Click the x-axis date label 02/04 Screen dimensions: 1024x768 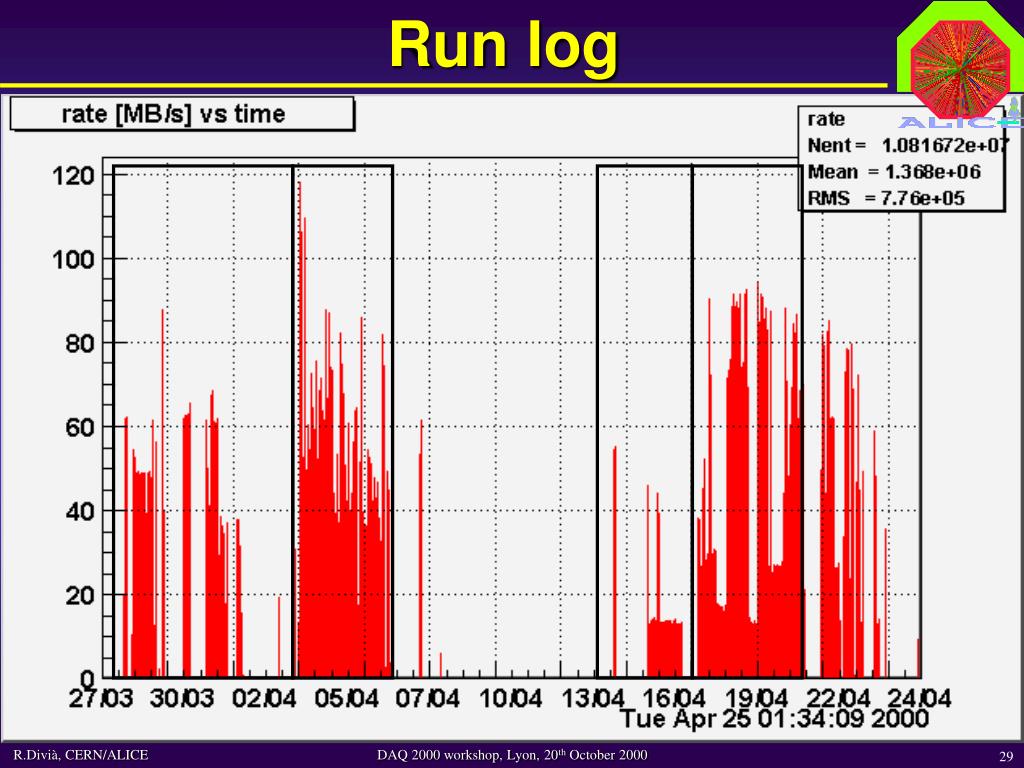point(264,698)
